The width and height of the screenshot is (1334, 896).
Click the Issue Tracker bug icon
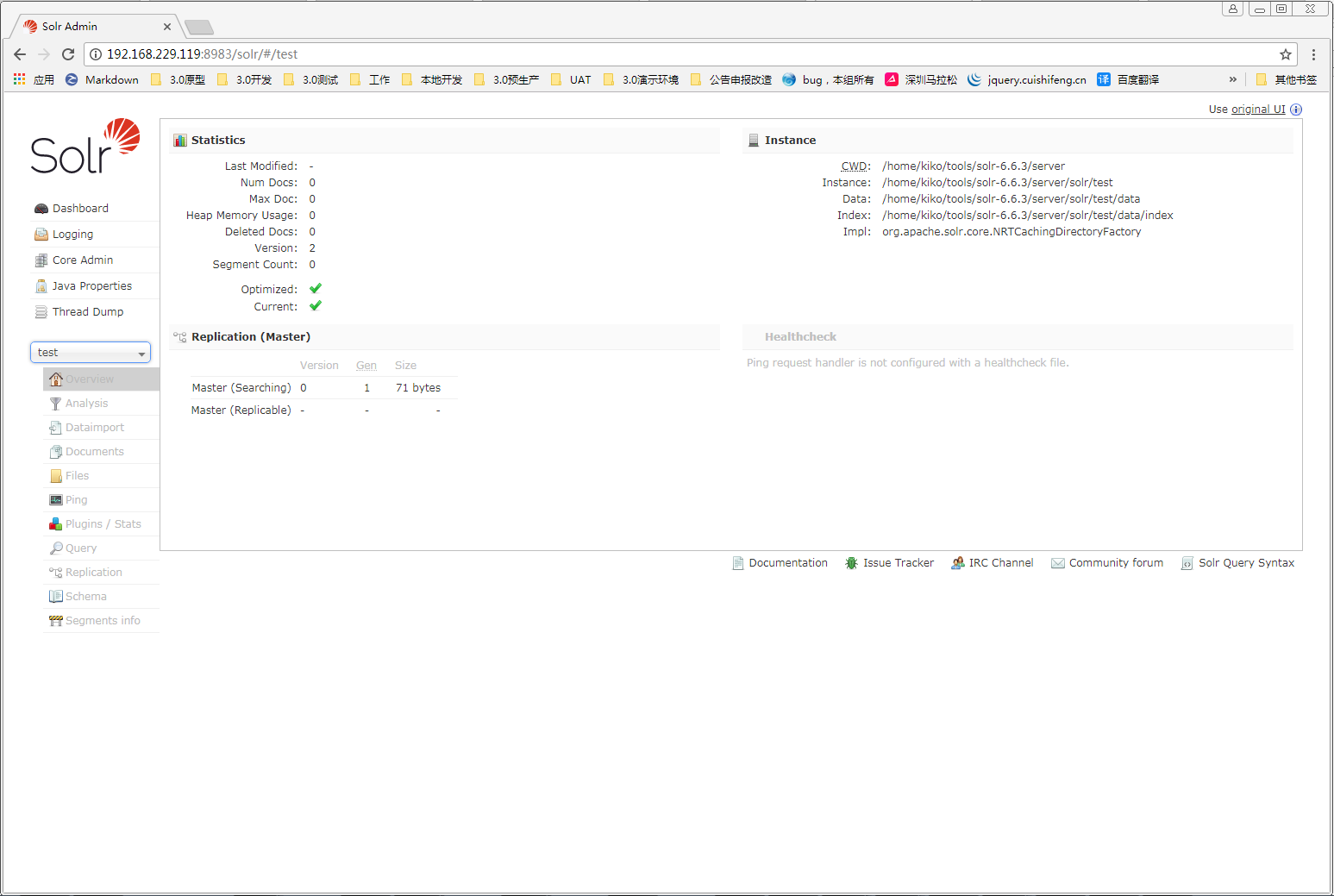coord(851,563)
